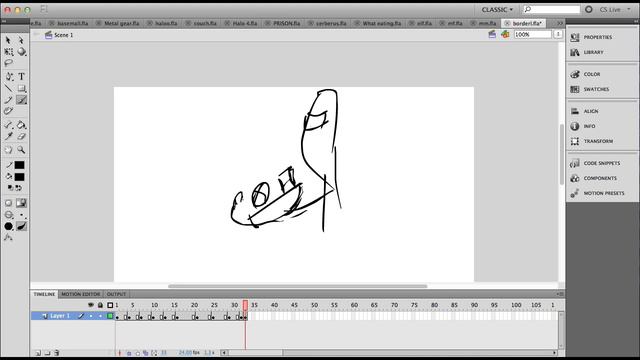
Task: Toggle Object Drawing mode option
Action: (x=8, y=203)
